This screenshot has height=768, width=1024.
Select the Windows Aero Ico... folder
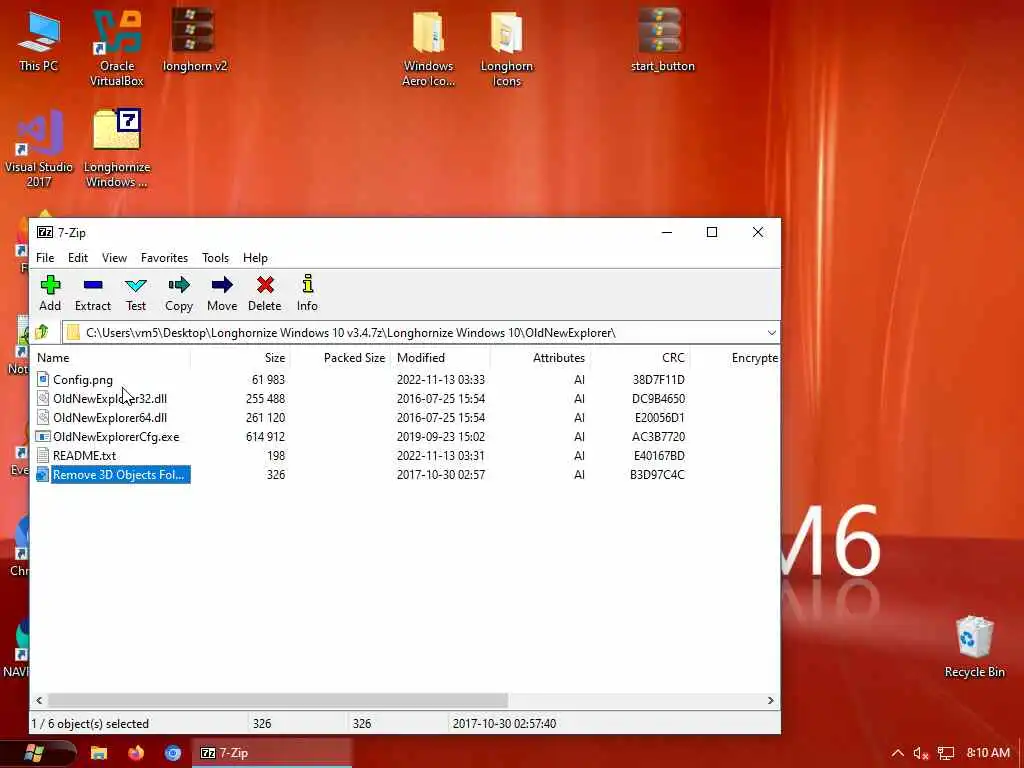[x=428, y=47]
